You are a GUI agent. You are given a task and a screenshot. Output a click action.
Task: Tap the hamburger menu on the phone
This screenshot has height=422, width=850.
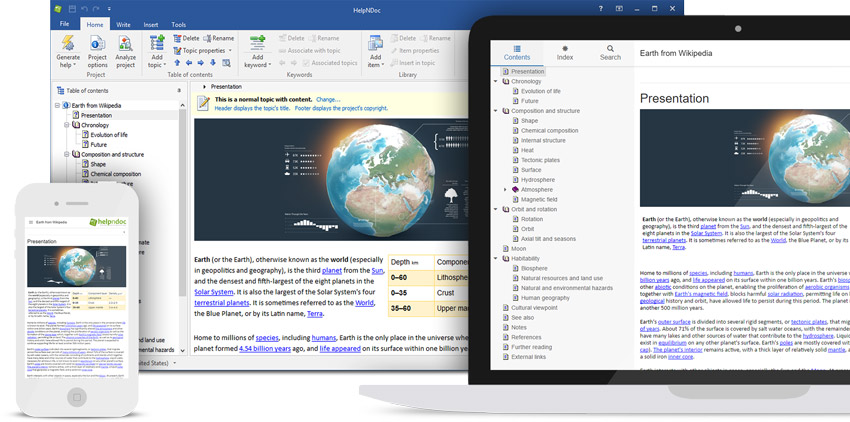30,222
